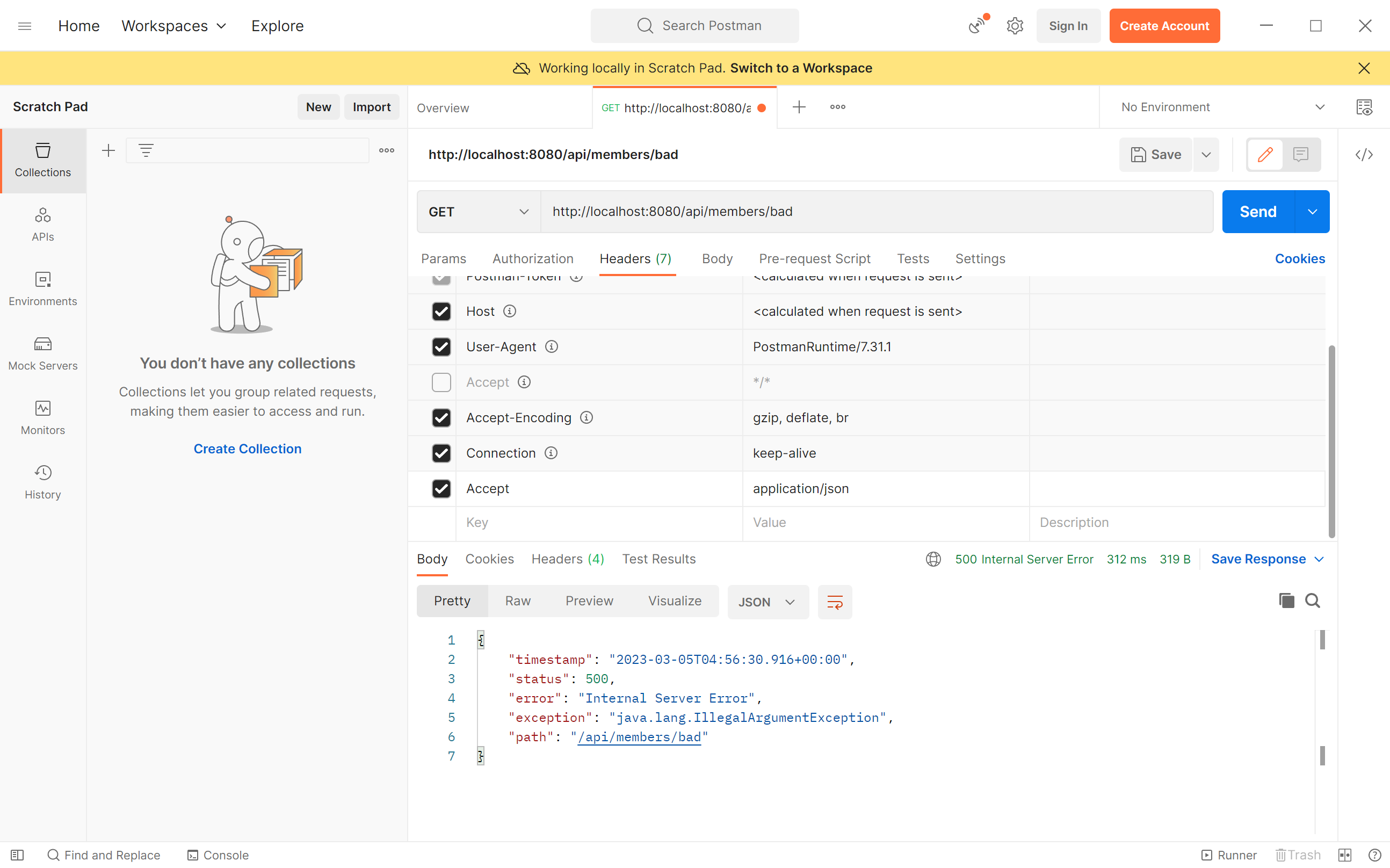Open Mock Servers in the sidebar
1390x868 pixels.
(x=43, y=353)
